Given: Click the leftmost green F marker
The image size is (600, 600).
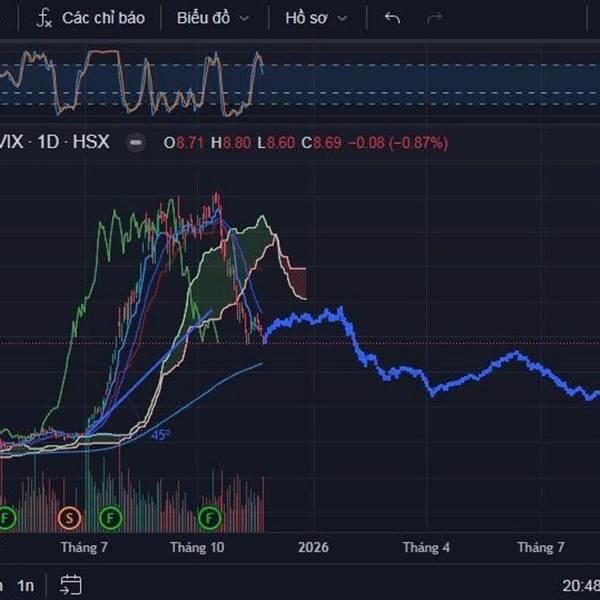Looking at the screenshot, I should 5,518.
